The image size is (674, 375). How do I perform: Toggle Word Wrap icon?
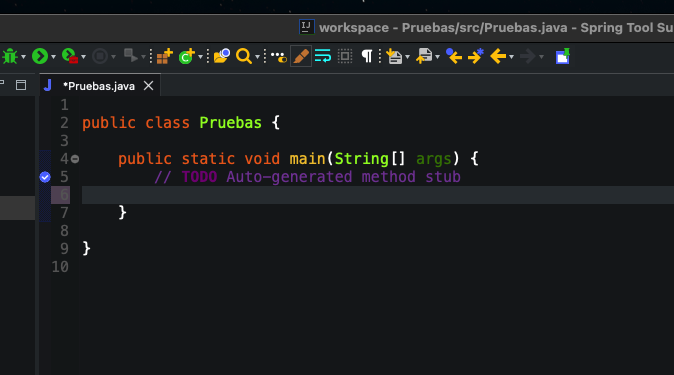click(323, 56)
